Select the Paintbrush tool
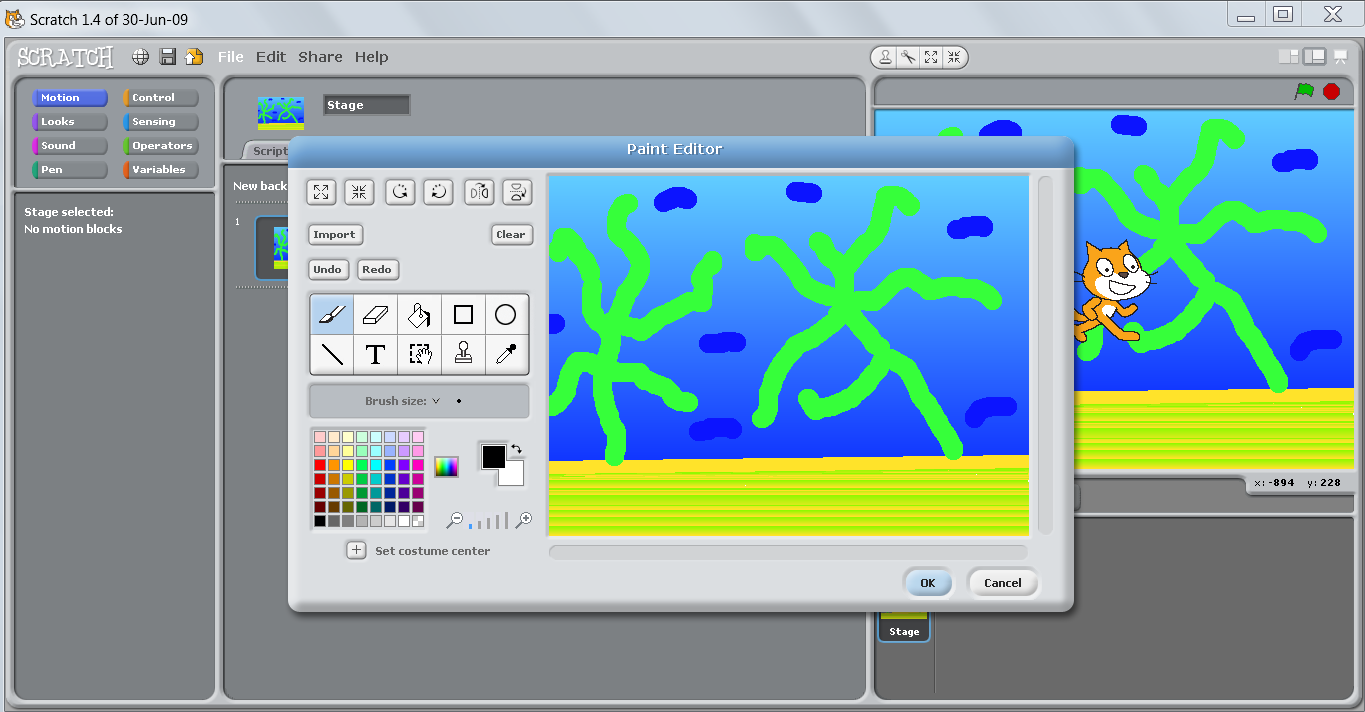The width and height of the screenshot is (1365, 712). (x=331, y=314)
